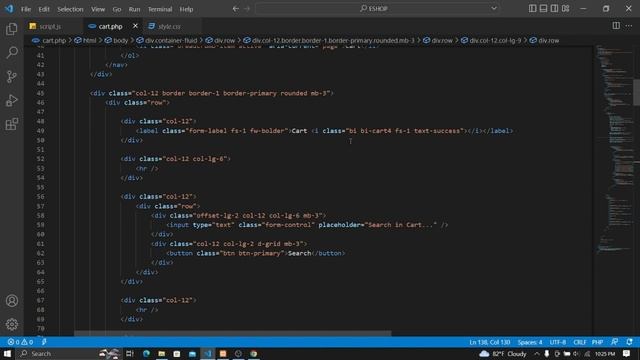The width and height of the screenshot is (640, 360).
Task: Change language mode via PHP
Action: pyautogui.click(x=598, y=342)
